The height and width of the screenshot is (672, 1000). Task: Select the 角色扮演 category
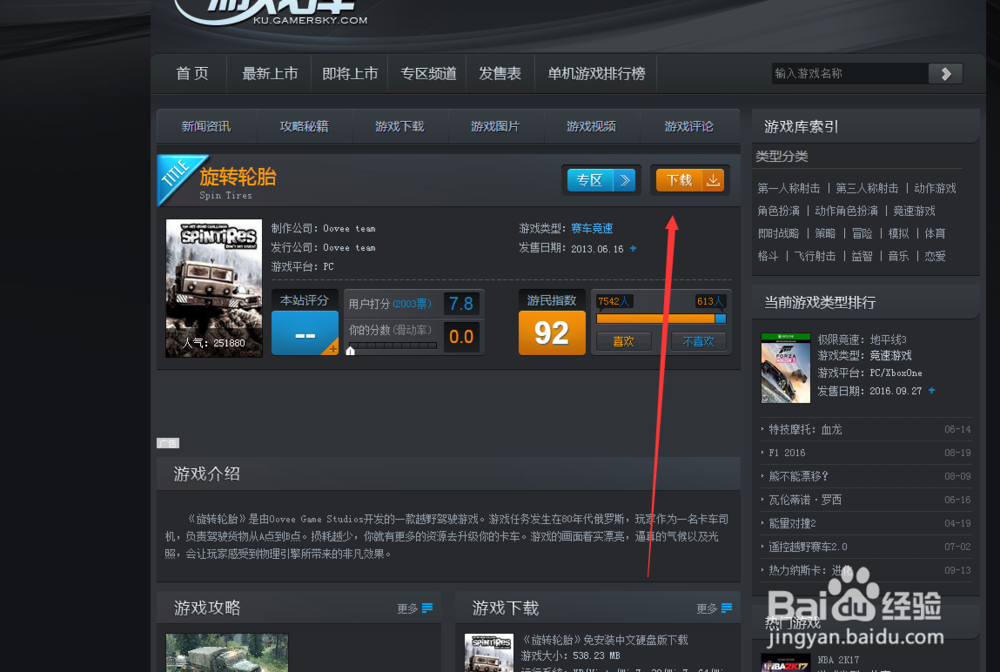778,210
